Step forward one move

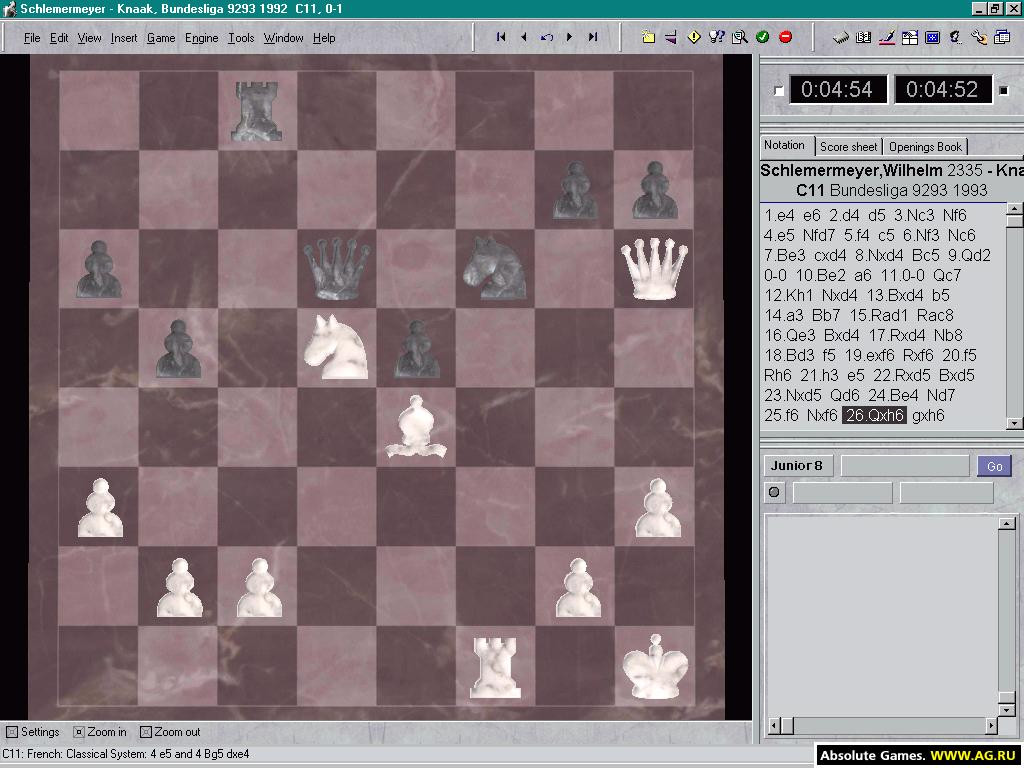point(569,37)
